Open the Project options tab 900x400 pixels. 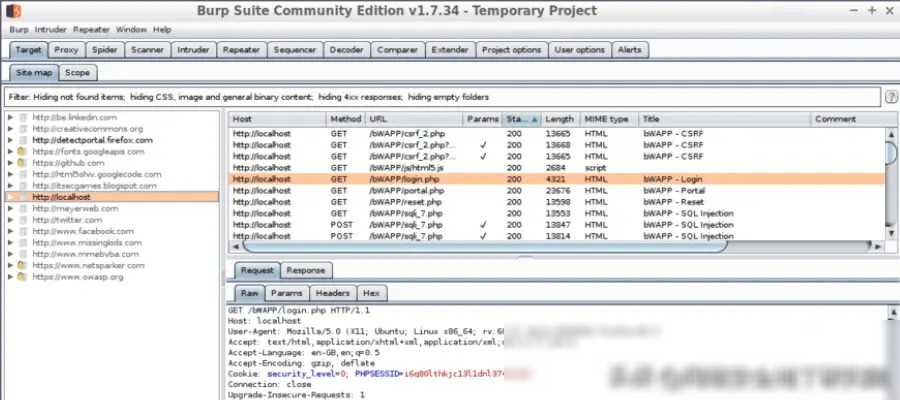tap(511, 50)
